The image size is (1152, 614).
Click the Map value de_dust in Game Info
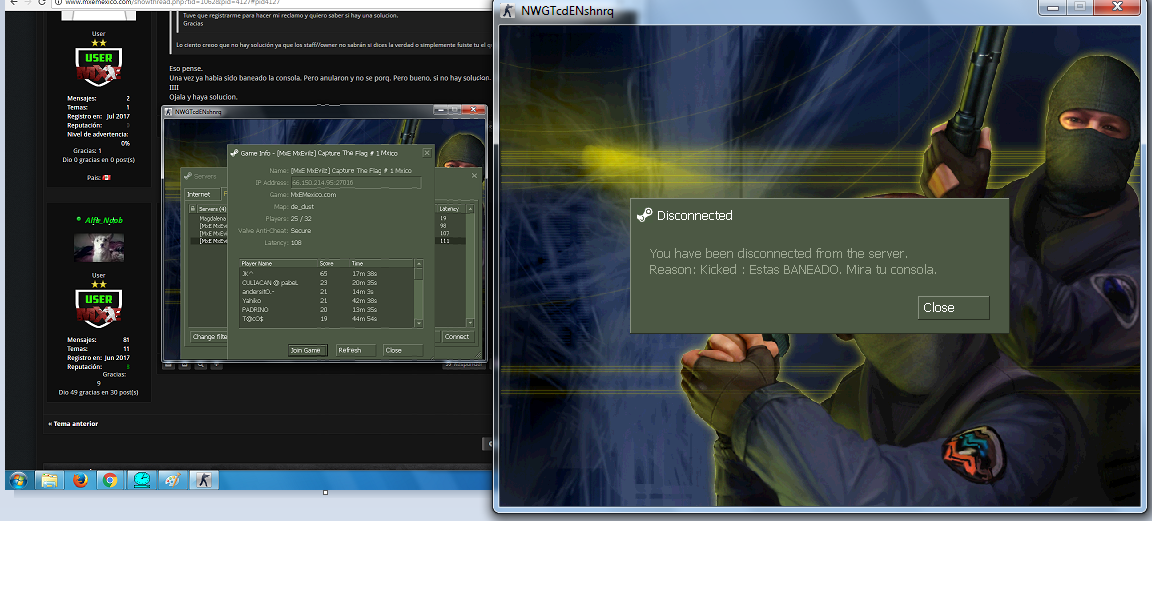click(x=302, y=206)
